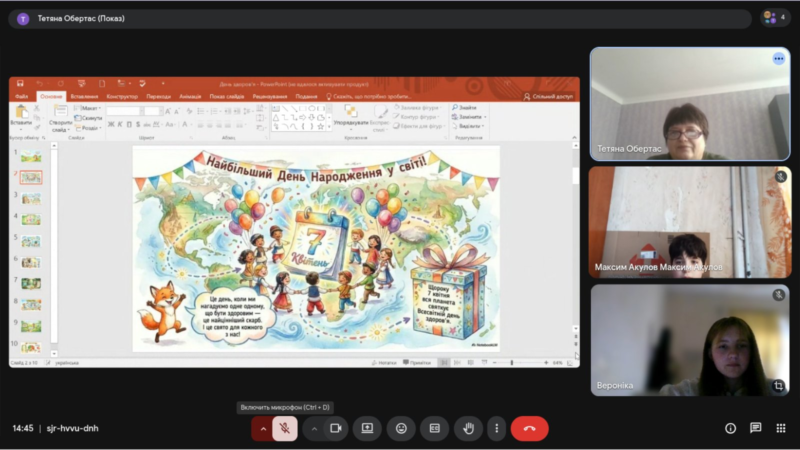The width and height of the screenshot is (800, 450).
Task: Click the crop icon on Вероніка's tile
Action: coord(778,384)
